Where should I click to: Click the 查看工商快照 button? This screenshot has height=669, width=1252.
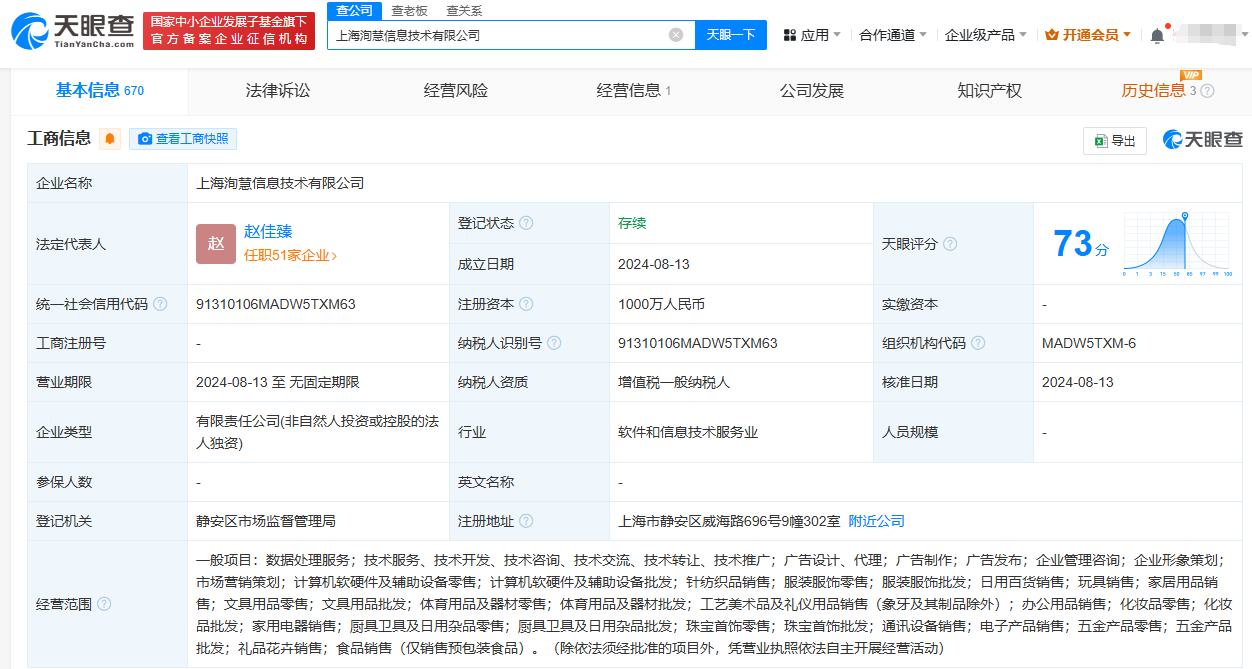[183, 139]
